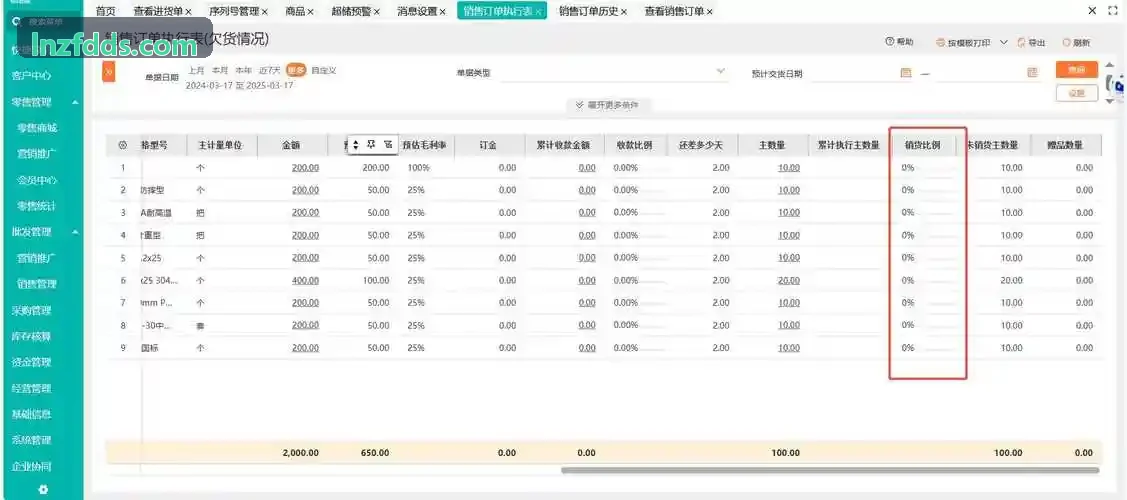Open the sidebar settings gear
This screenshot has width=1127, height=500.
pyautogui.click(x=43, y=489)
